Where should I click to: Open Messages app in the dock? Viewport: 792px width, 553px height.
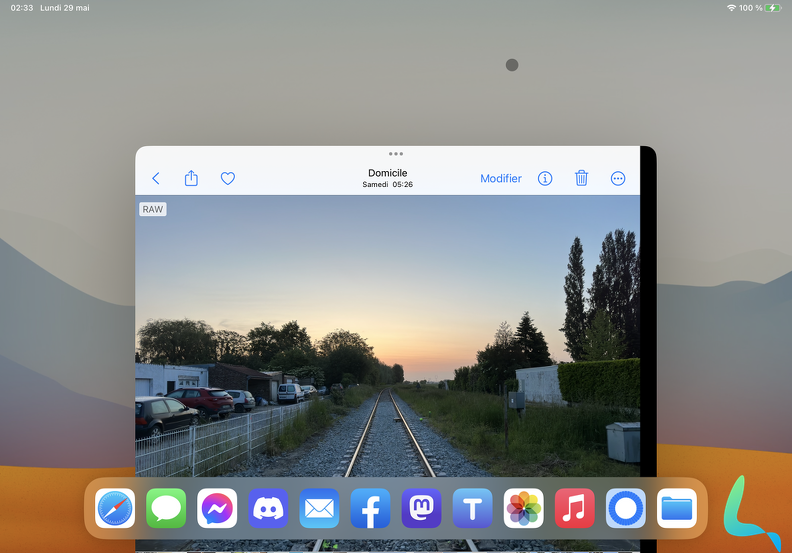166,508
